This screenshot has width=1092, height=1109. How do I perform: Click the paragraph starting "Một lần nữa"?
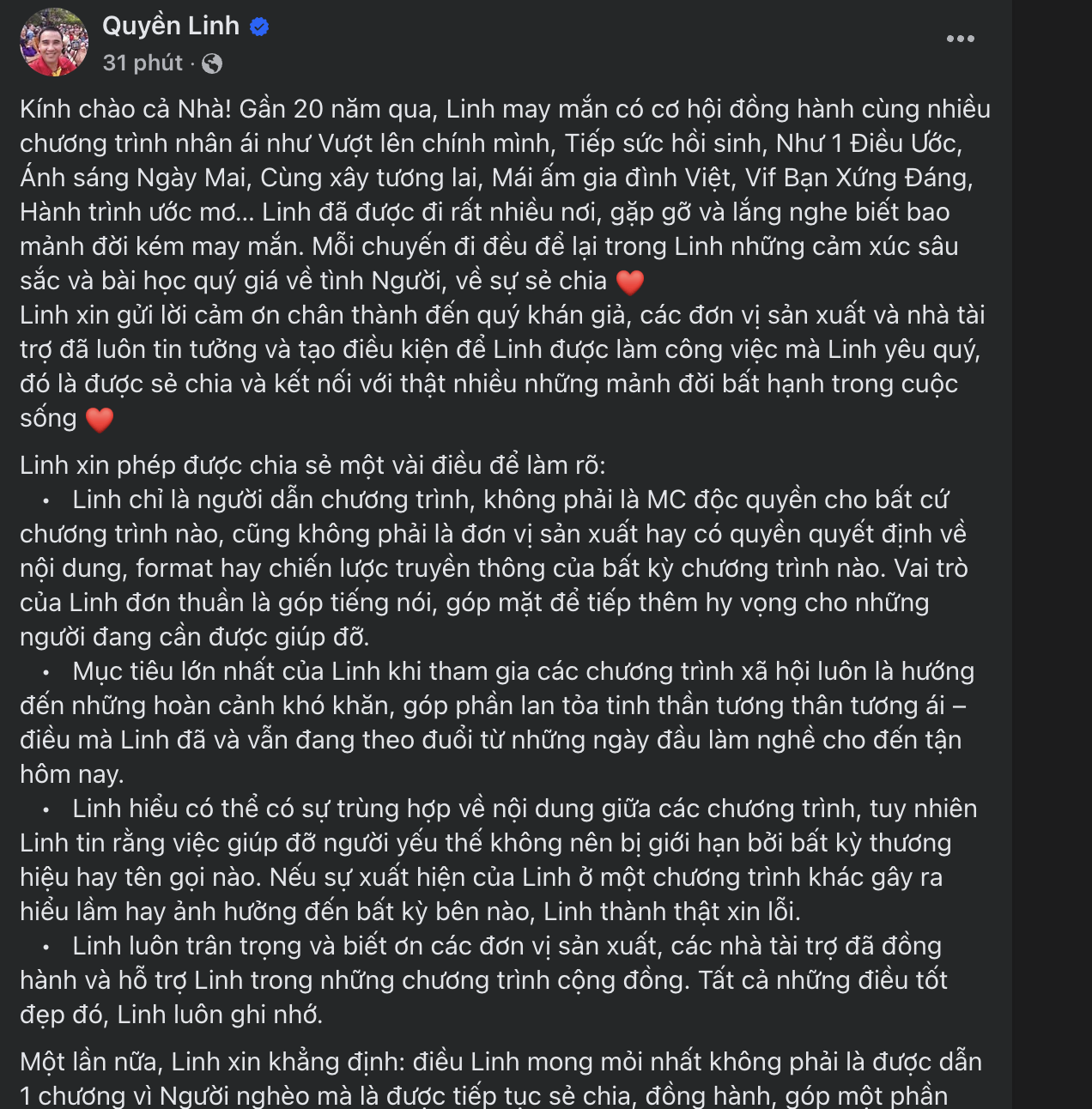click(500, 1062)
